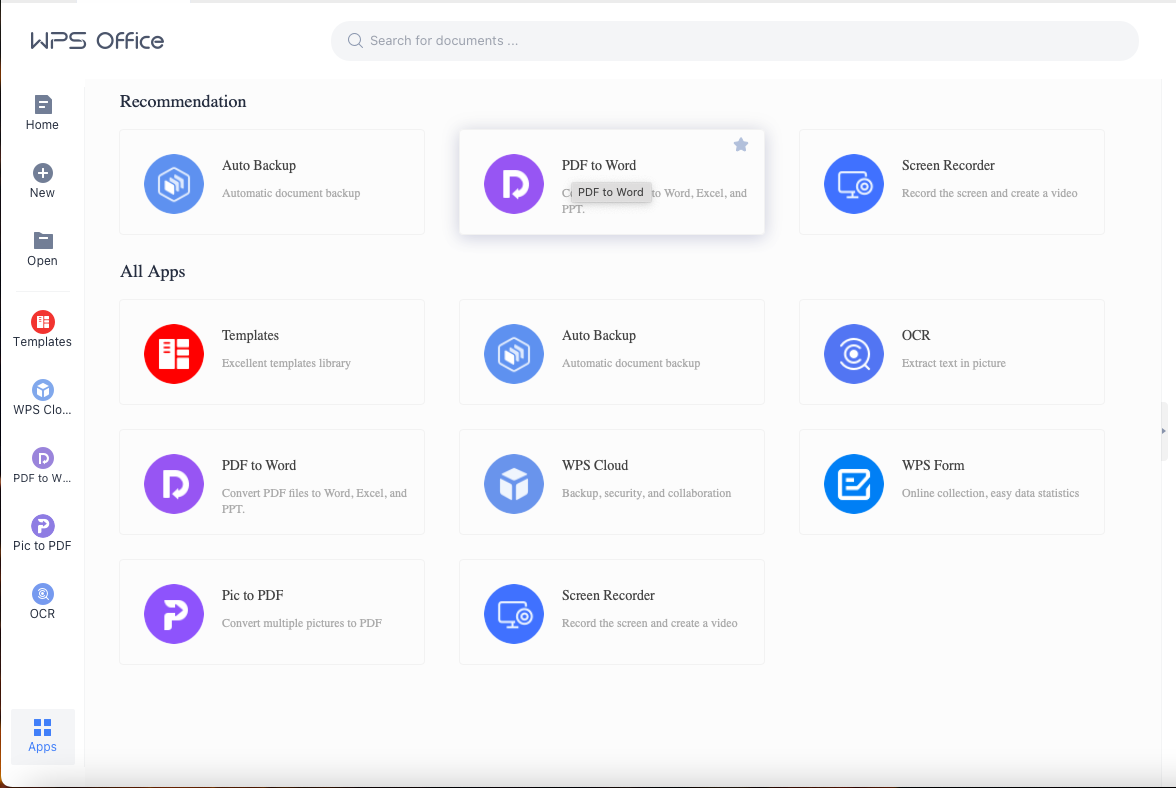The width and height of the screenshot is (1176, 788).
Task: Click Screen Recorder icon under Recommendation
Action: 854,184
